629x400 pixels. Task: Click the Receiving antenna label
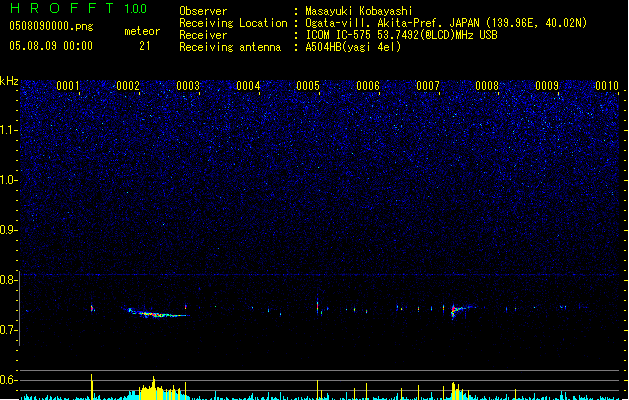click(230, 47)
